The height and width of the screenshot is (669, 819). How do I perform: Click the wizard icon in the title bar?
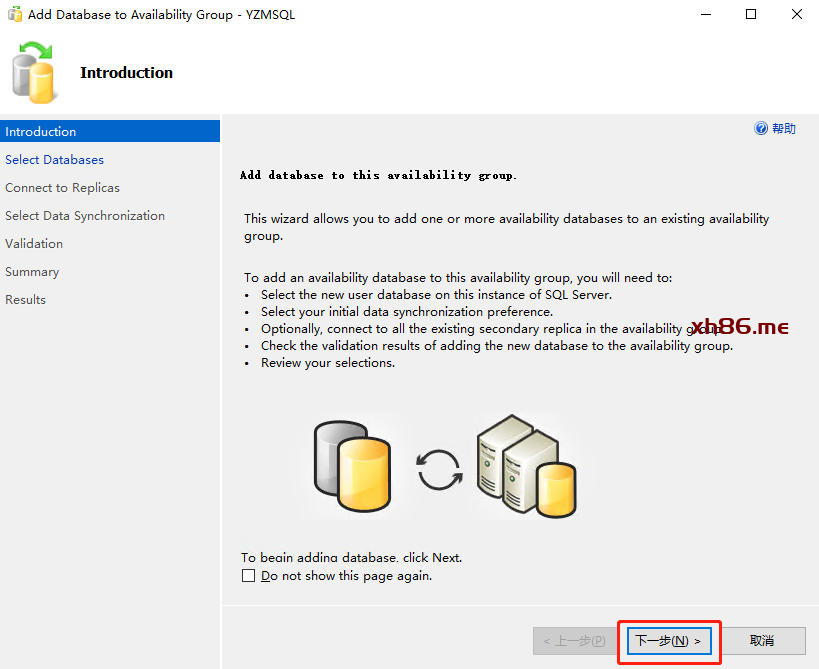pyautogui.click(x=15, y=15)
